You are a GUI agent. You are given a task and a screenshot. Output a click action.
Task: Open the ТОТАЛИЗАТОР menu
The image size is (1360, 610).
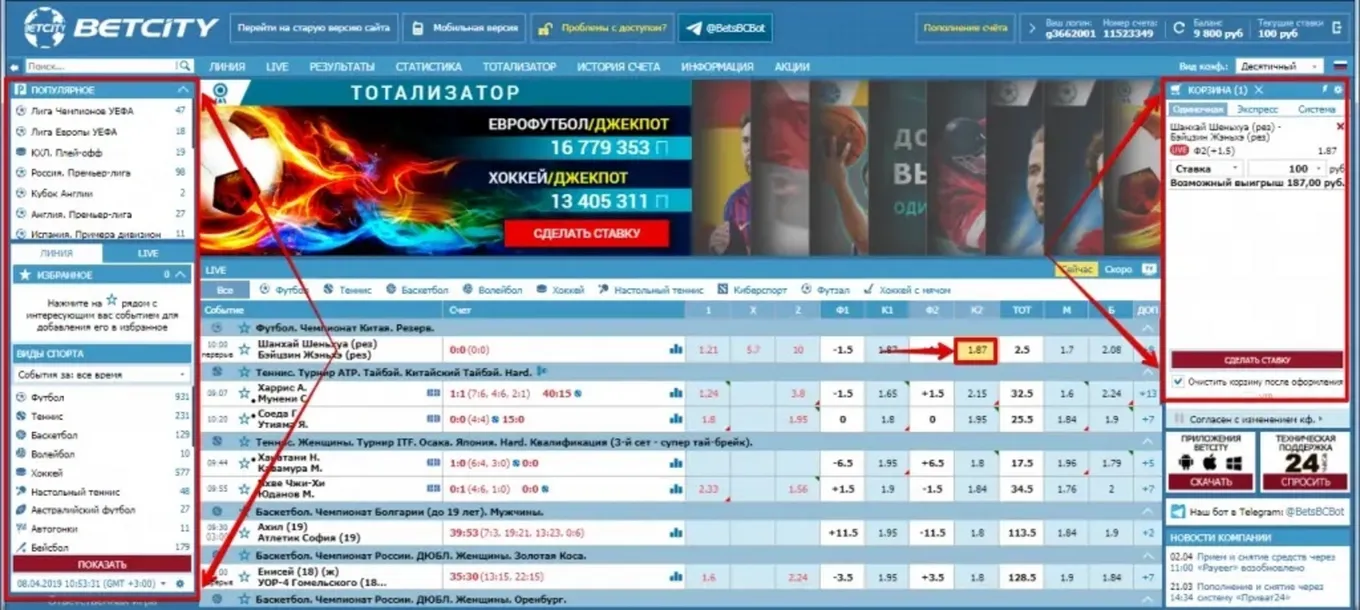(x=520, y=67)
